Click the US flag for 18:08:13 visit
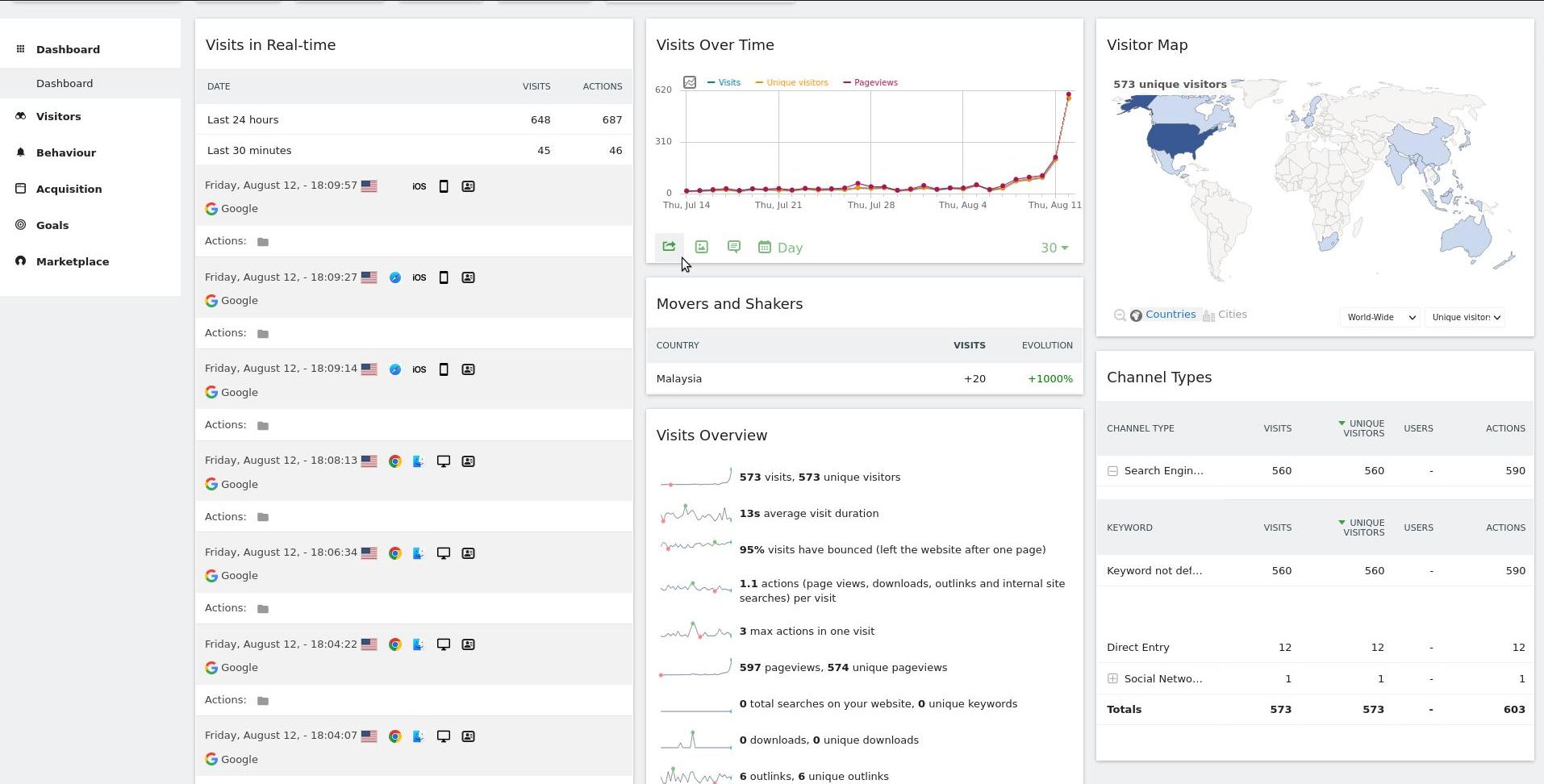1544x784 pixels. 369,461
